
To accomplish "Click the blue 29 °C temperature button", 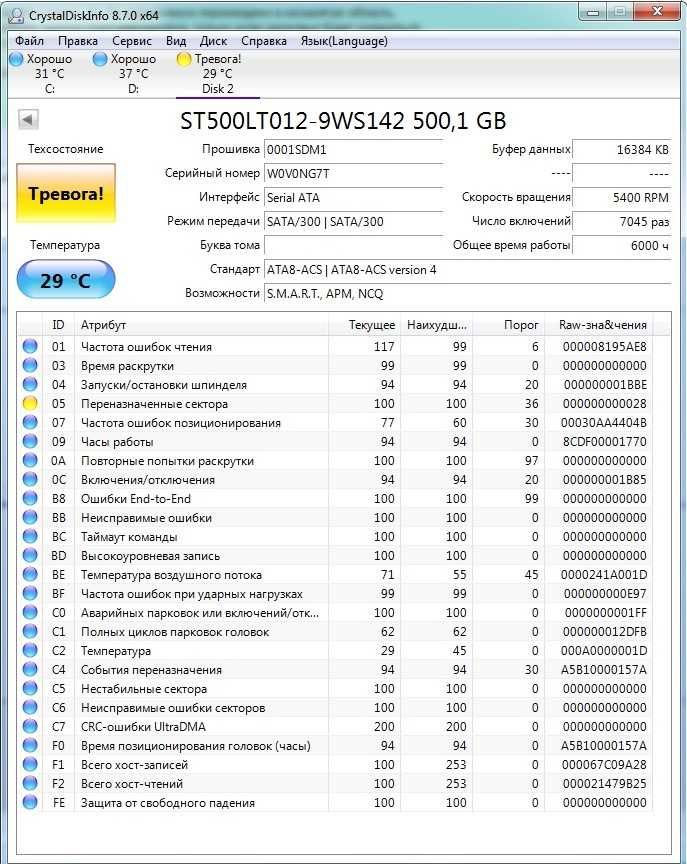I will tap(66, 280).
